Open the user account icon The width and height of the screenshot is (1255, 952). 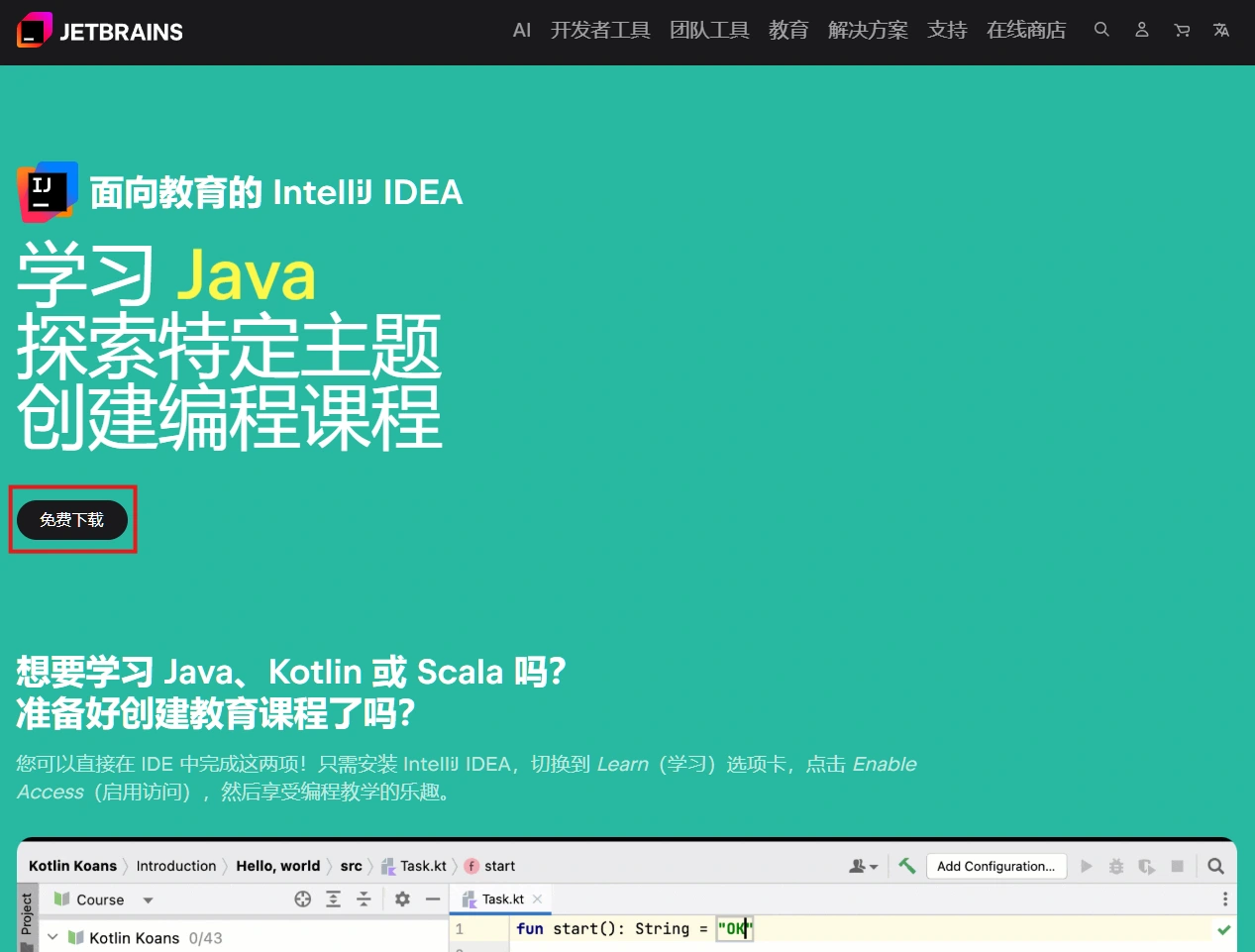(1141, 30)
